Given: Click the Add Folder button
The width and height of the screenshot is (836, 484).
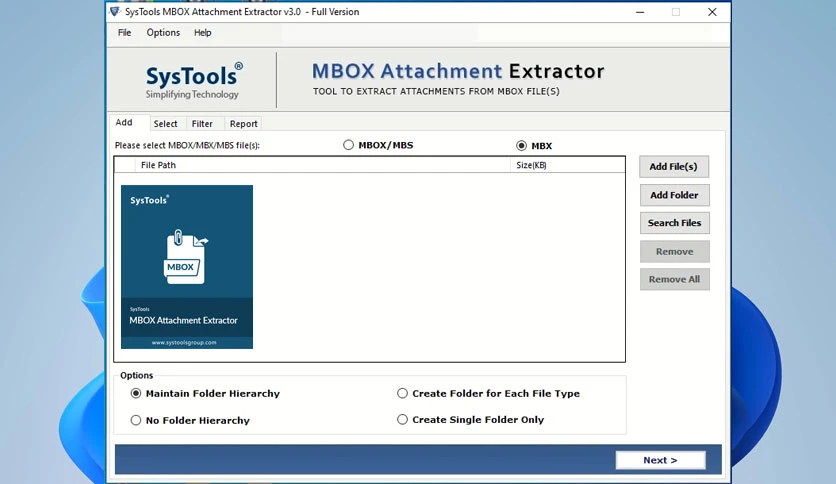Looking at the screenshot, I should pos(674,195).
